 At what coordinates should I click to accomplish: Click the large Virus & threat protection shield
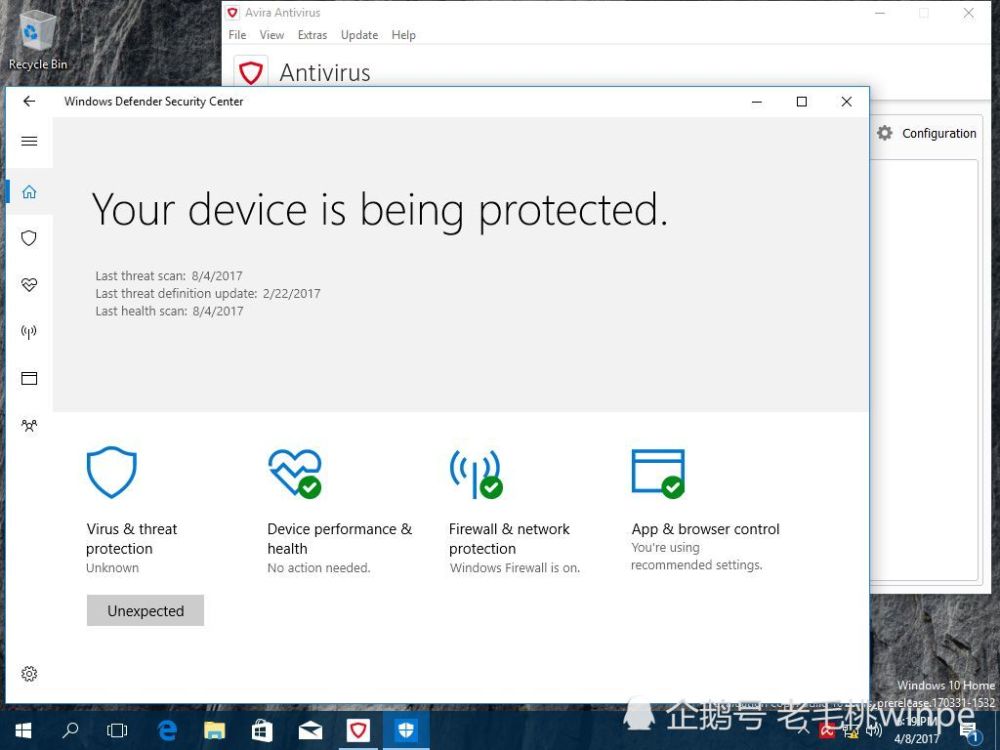(x=112, y=472)
